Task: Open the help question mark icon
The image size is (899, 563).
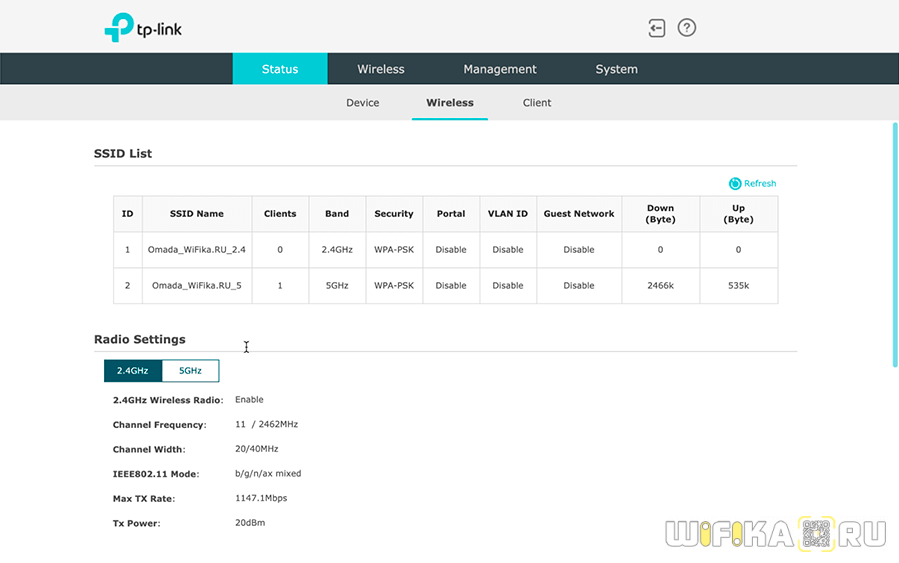Action: tap(687, 28)
